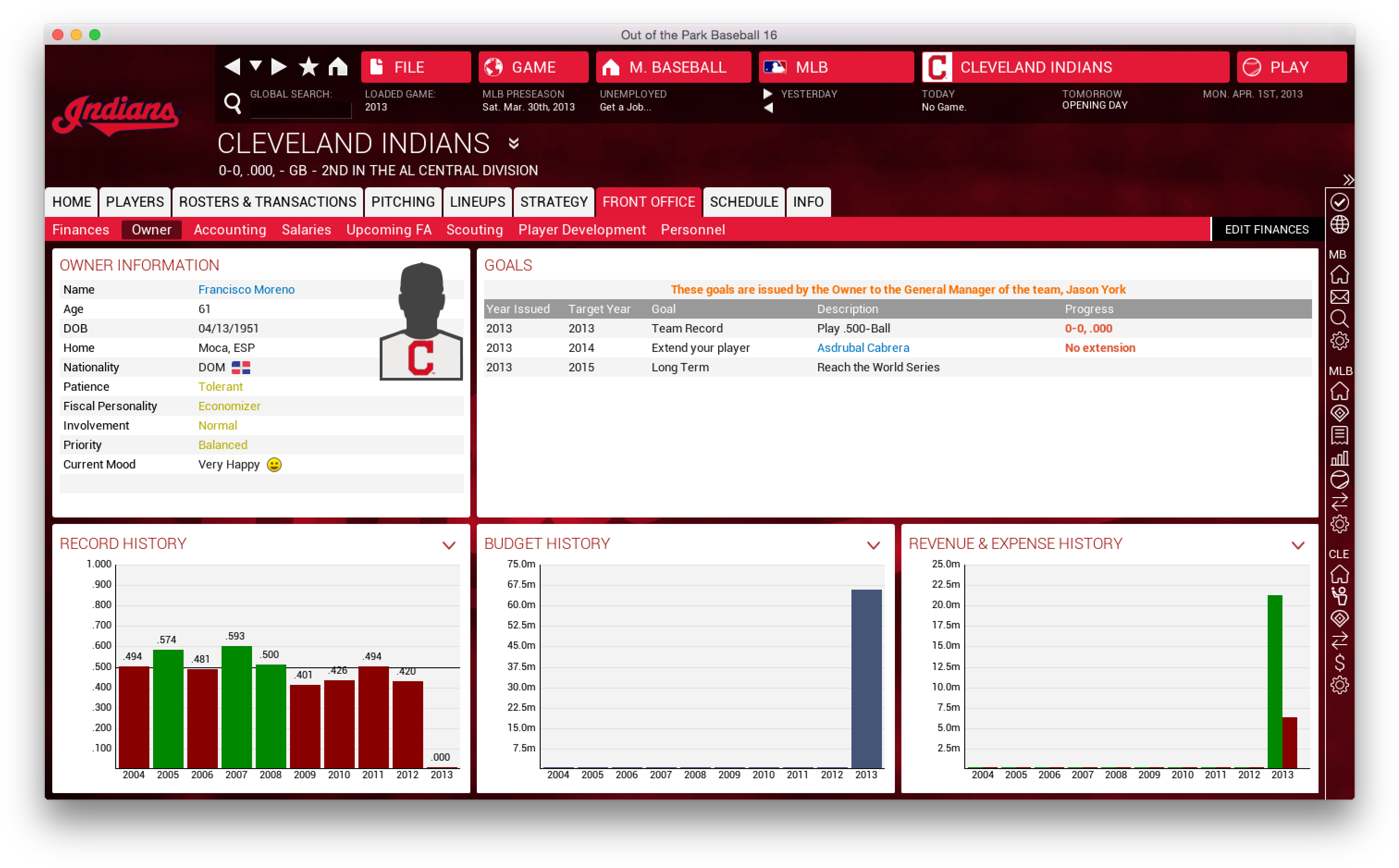Switch to the ROSTERS & TRANSACTIONS tab
The height and width of the screenshot is (868, 1399).
pyautogui.click(x=267, y=202)
